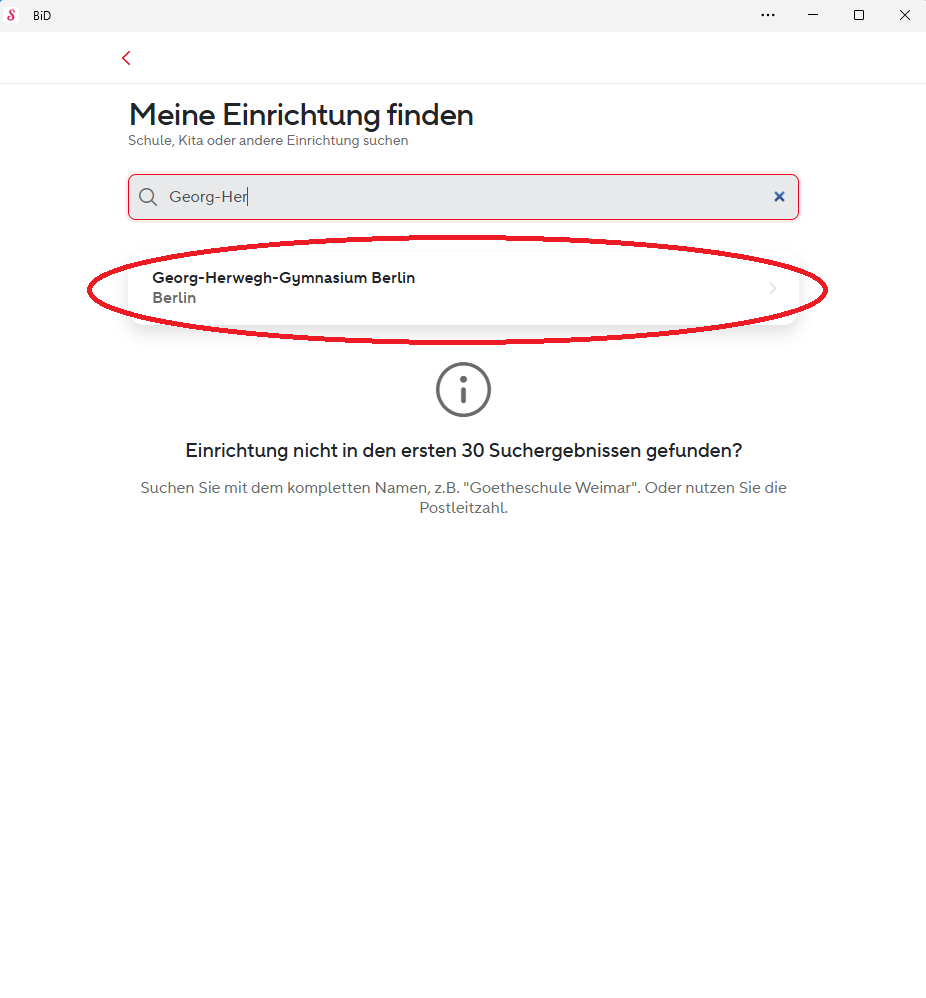Image resolution: width=926 pixels, height=998 pixels.
Task: Click the 30 Suchergebnissen gefunden question
Action: (463, 451)
